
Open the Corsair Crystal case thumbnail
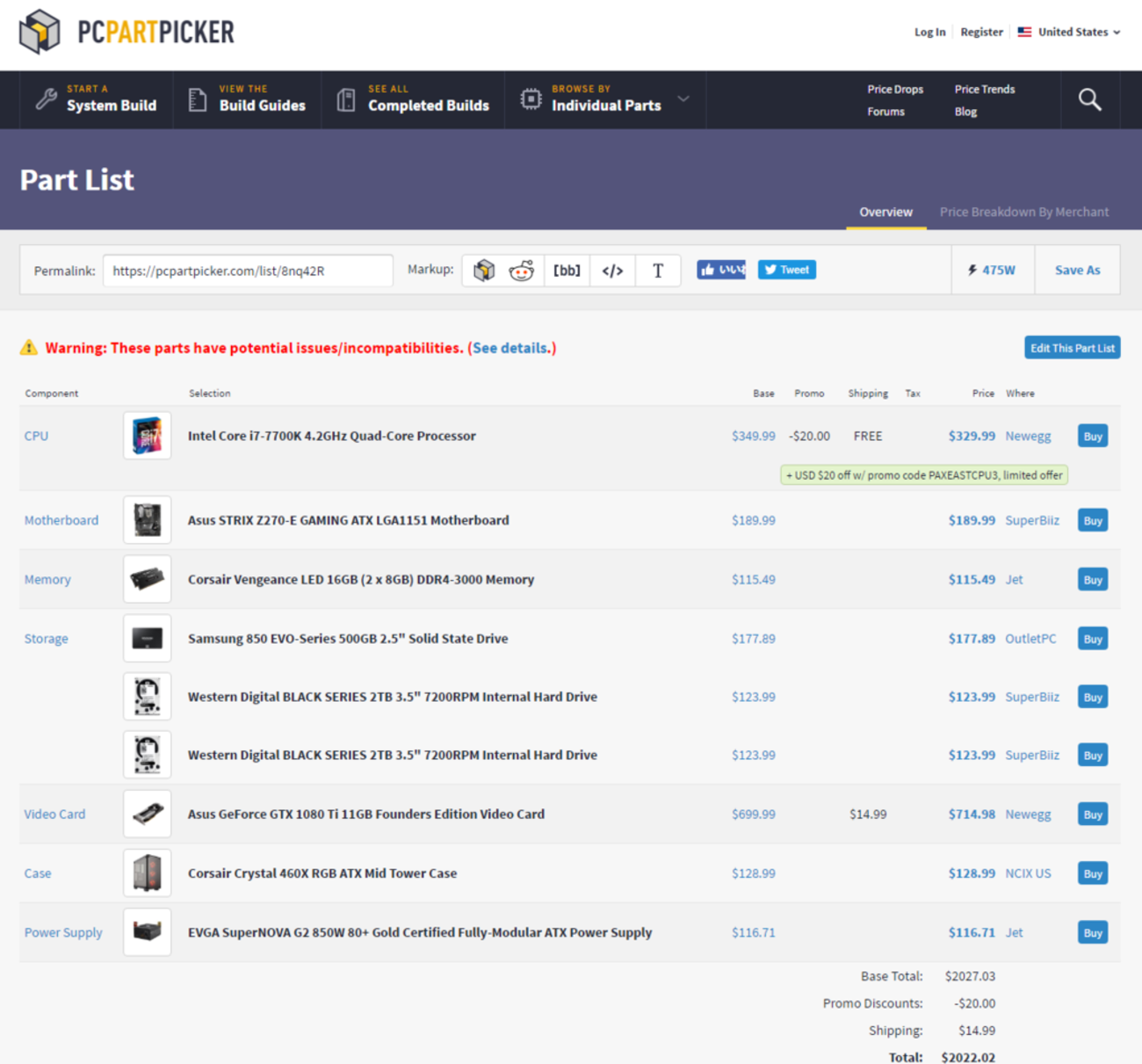[147, 873]
